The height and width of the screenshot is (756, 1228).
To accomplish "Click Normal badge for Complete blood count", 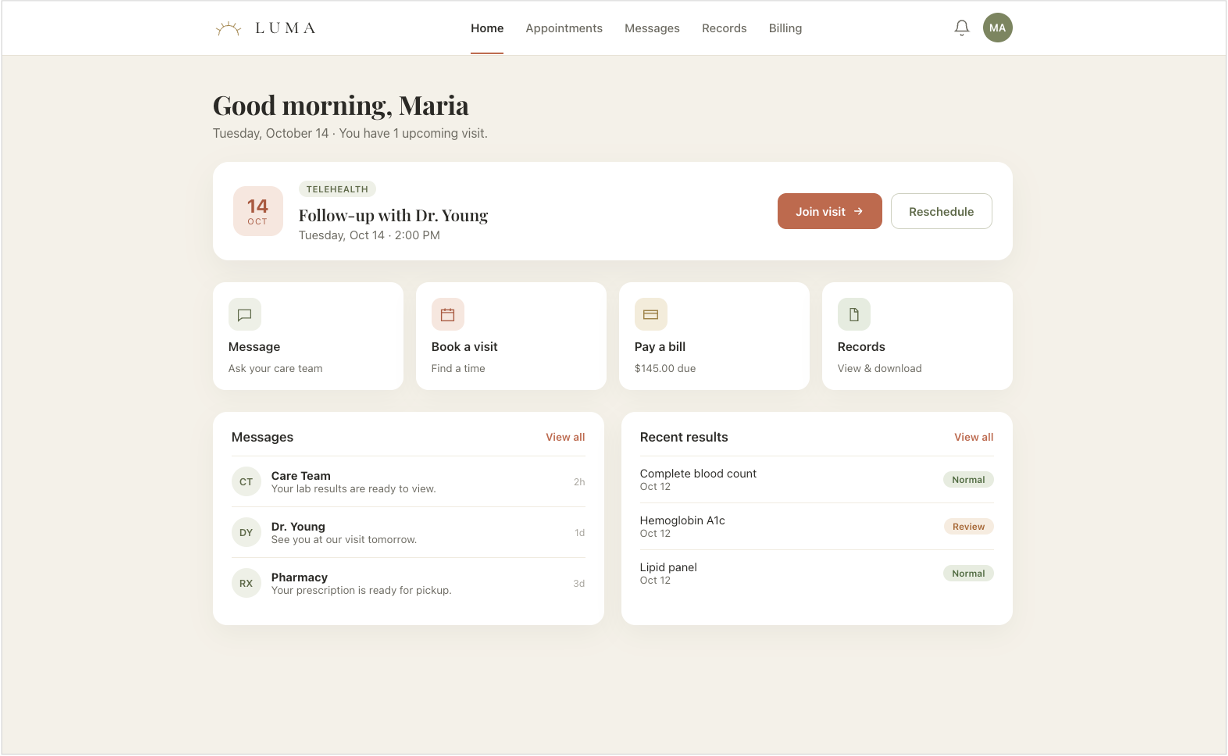I will [968, 480].
